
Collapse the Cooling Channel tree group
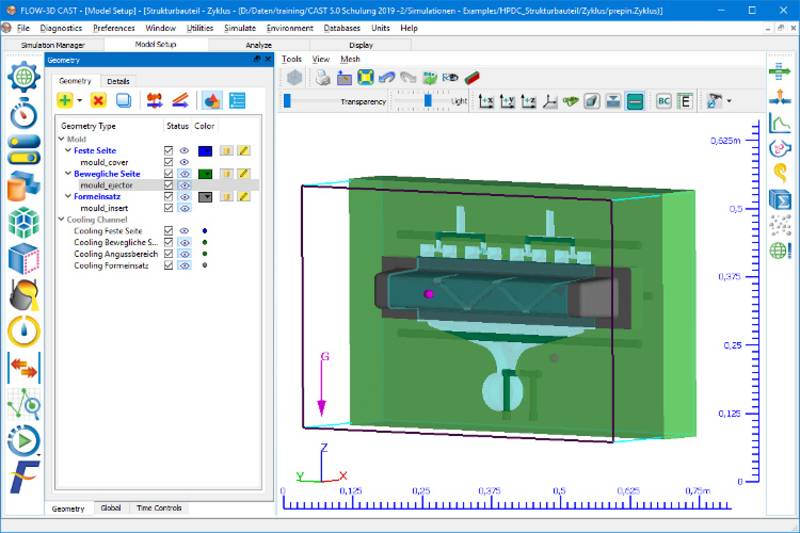[x=61, y=219]
